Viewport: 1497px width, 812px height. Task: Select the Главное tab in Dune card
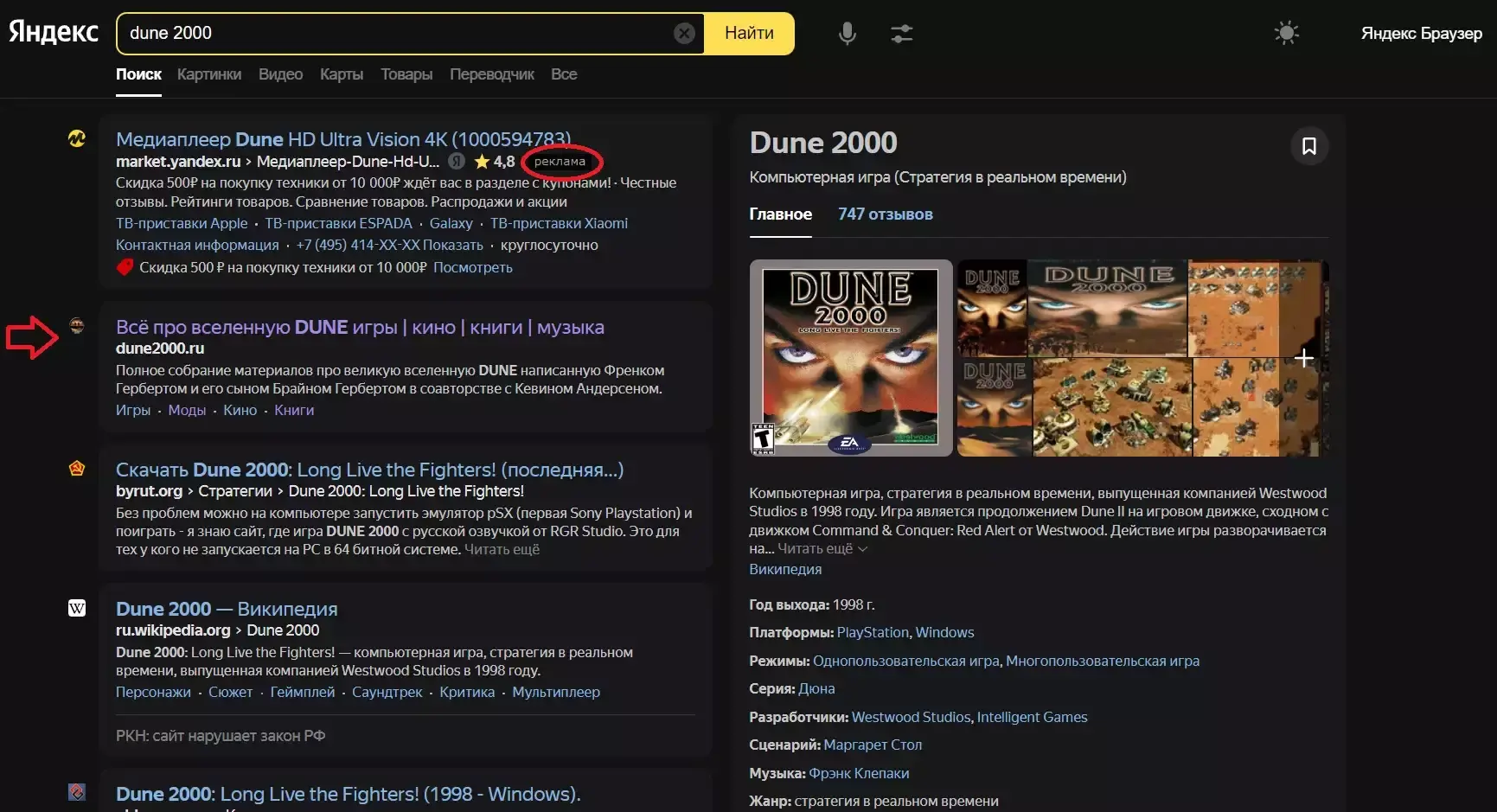click(x=780, y=214)
